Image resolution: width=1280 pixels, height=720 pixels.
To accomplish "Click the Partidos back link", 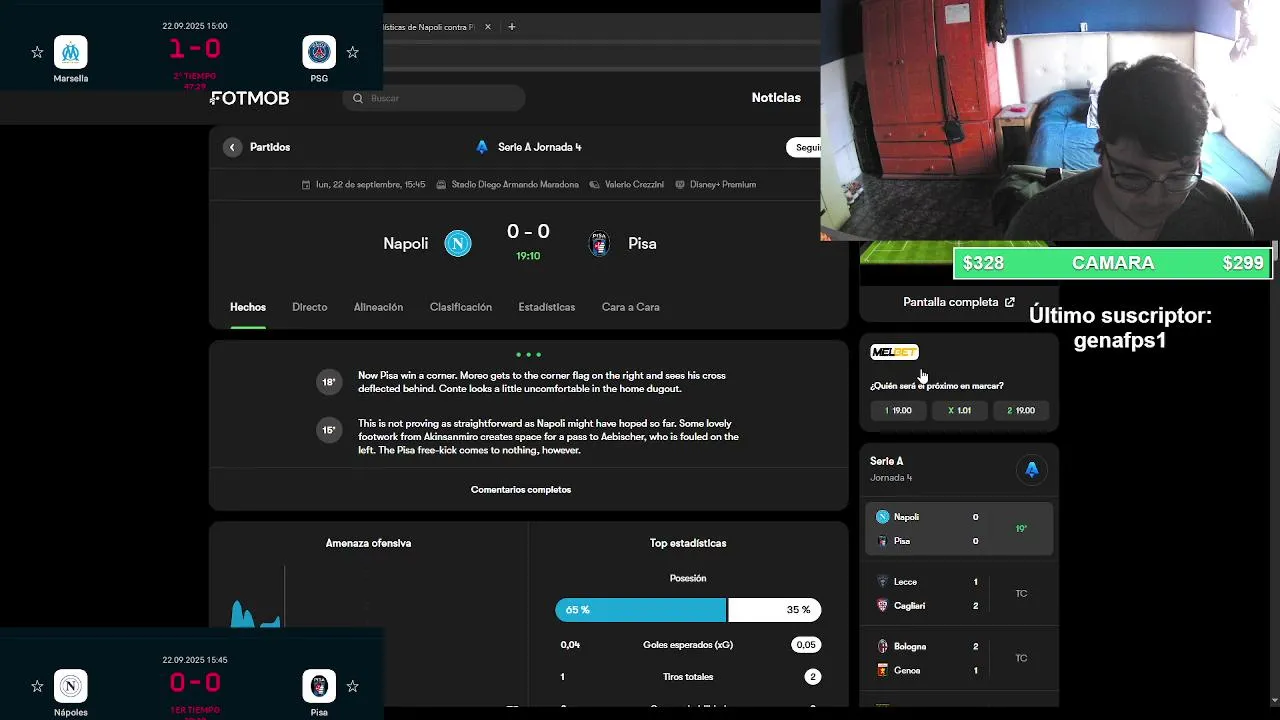I will click(270, 147).
